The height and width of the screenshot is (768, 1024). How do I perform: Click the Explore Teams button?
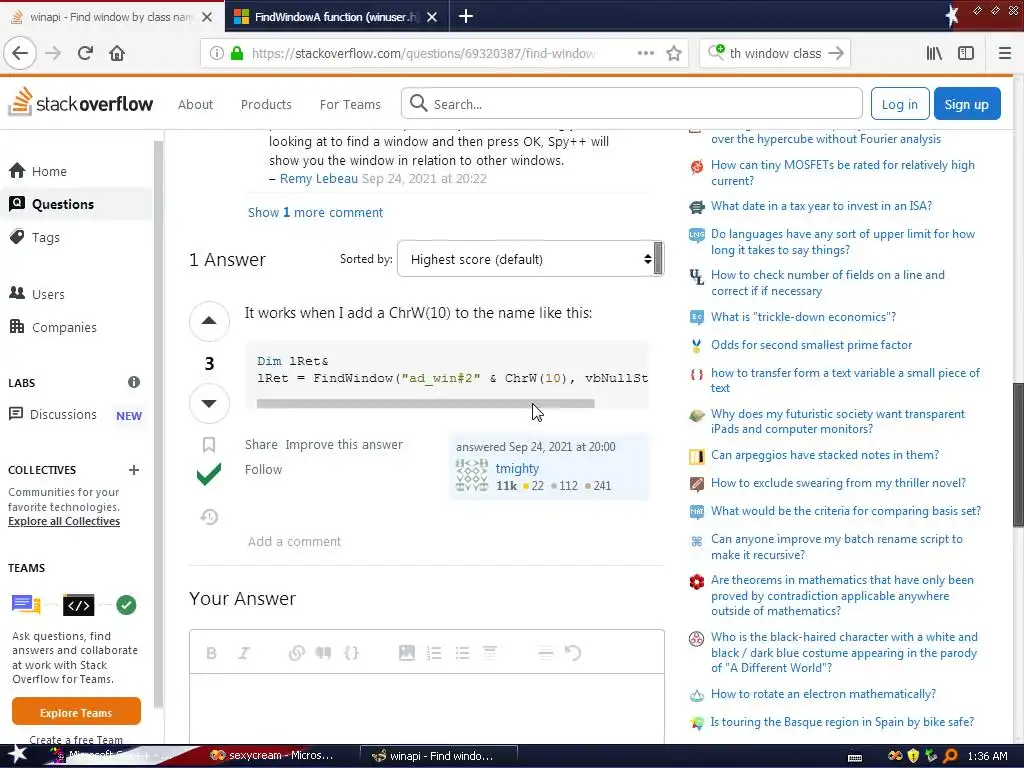pos(76,712)
